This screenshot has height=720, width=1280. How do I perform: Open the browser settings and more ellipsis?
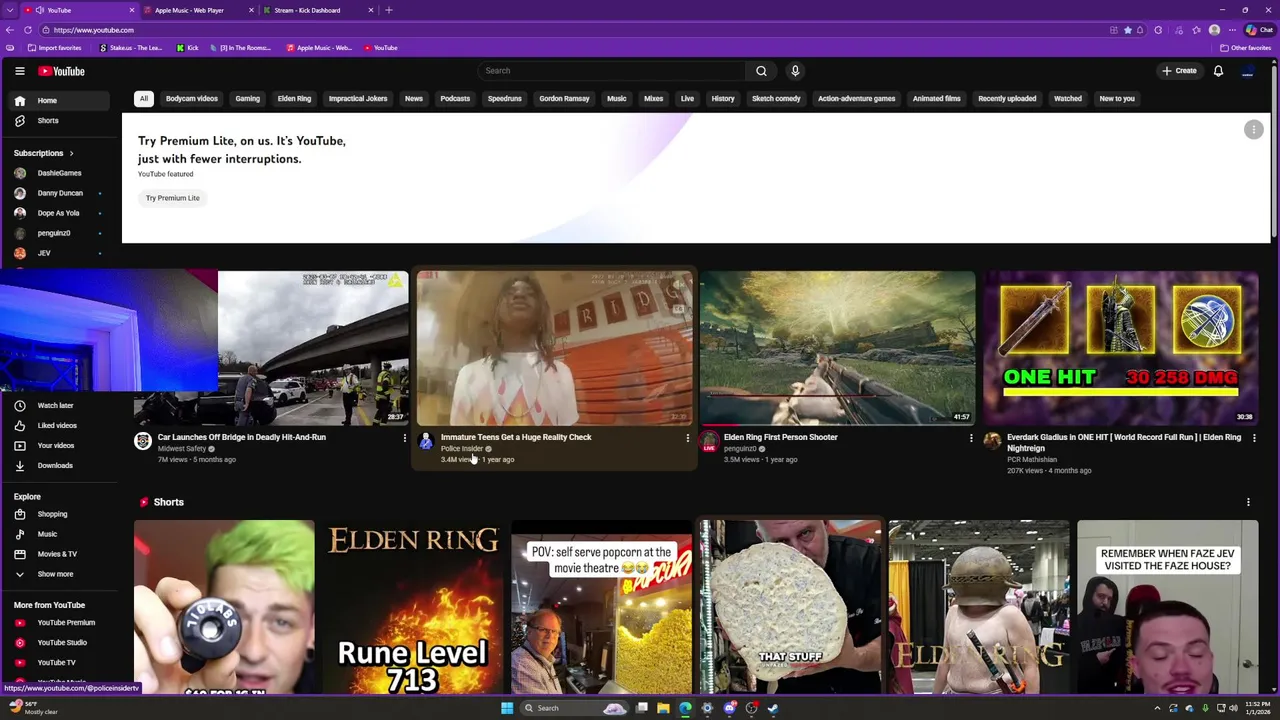click(x=1233, y=30)
